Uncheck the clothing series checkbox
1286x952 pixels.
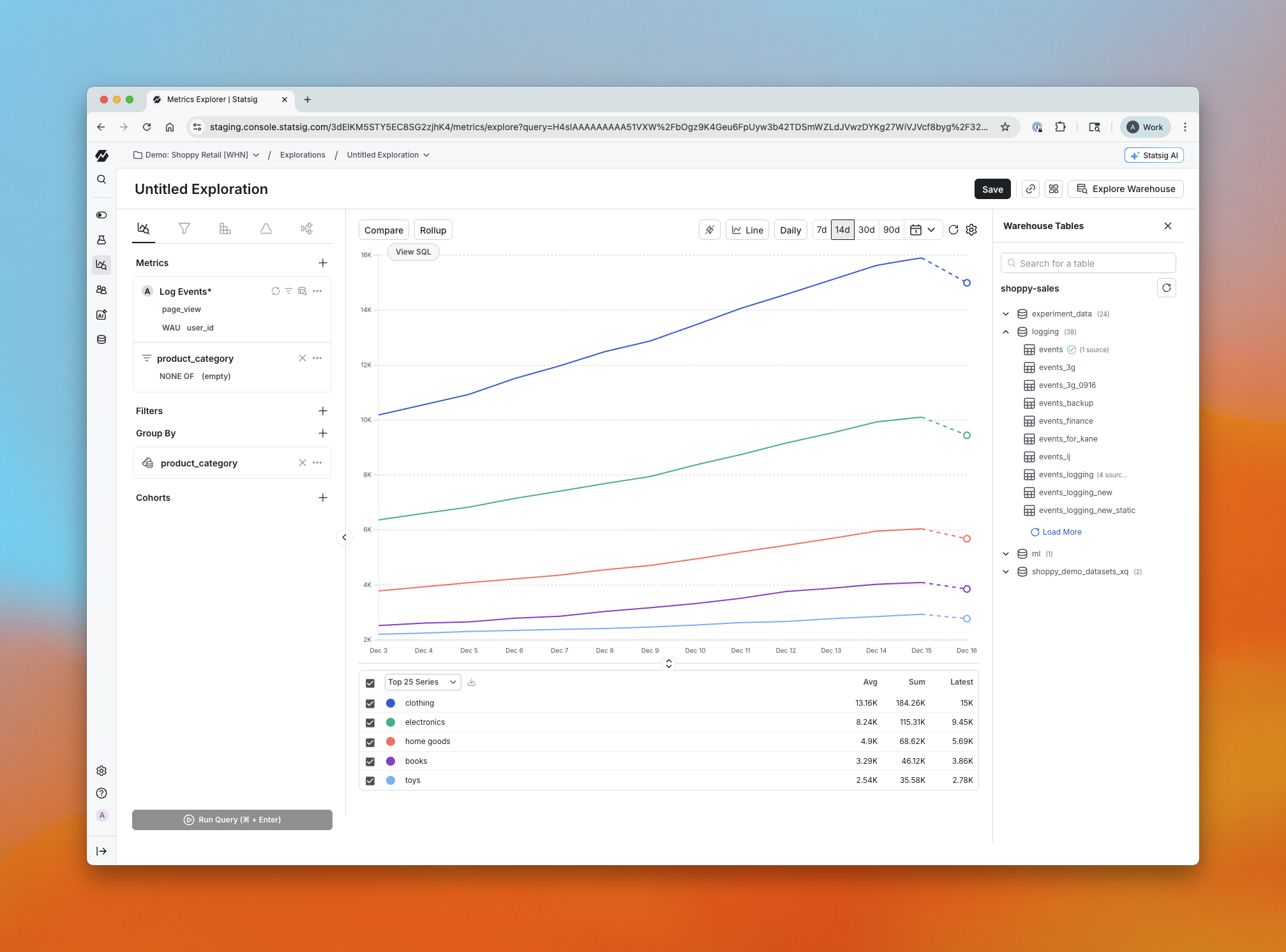click(x=370, y=703)
